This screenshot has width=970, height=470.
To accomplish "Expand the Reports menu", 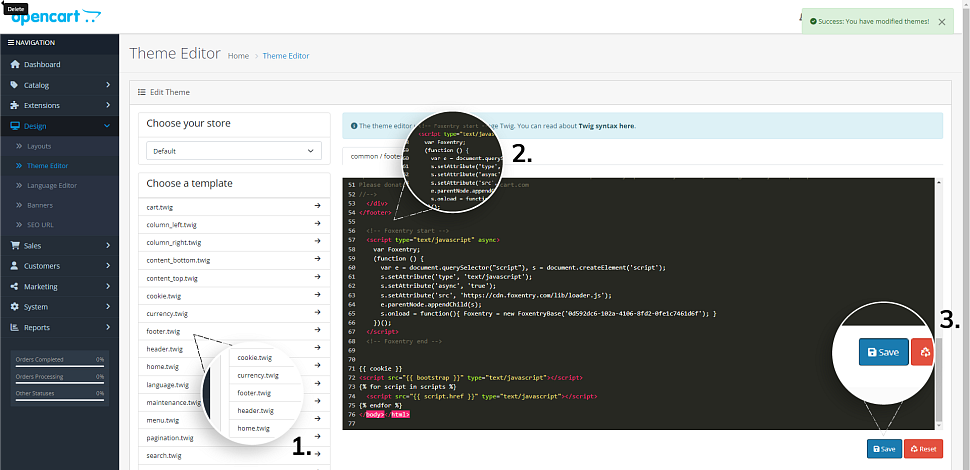I will [x=59, y=327].
